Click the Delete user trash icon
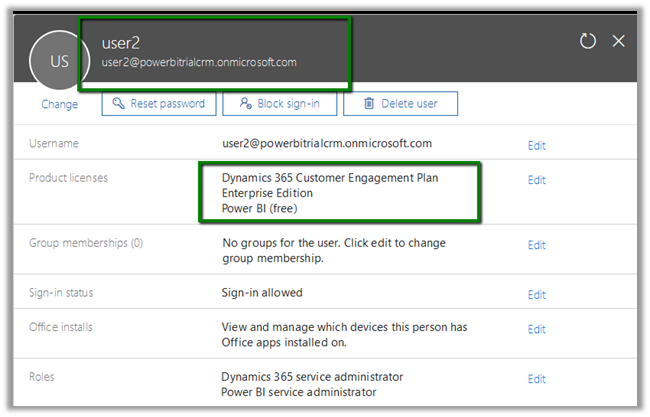 pyautogui.click(x=369, y=103)
